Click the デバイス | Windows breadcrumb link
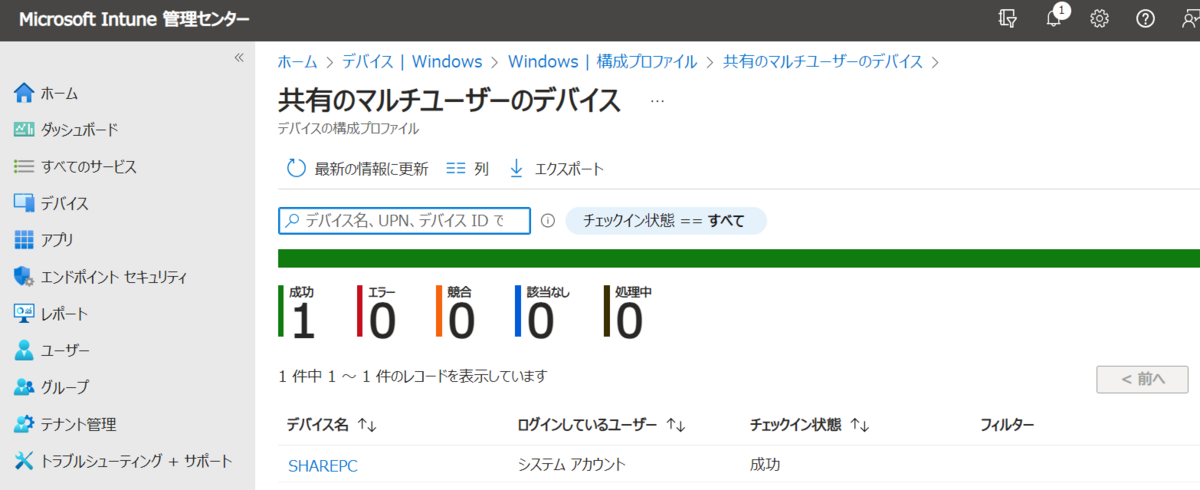Viewport: 1200px width, 490px height. point(412,62)
